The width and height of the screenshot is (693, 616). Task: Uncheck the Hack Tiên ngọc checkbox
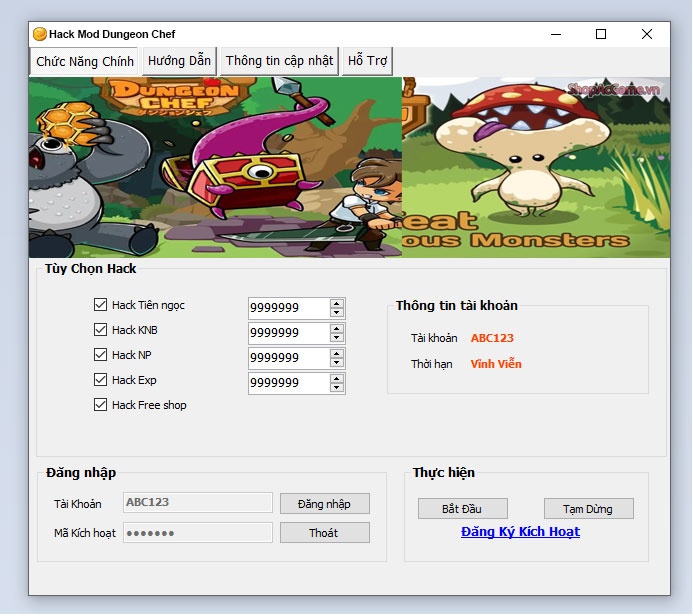click(x=100, y=304)
